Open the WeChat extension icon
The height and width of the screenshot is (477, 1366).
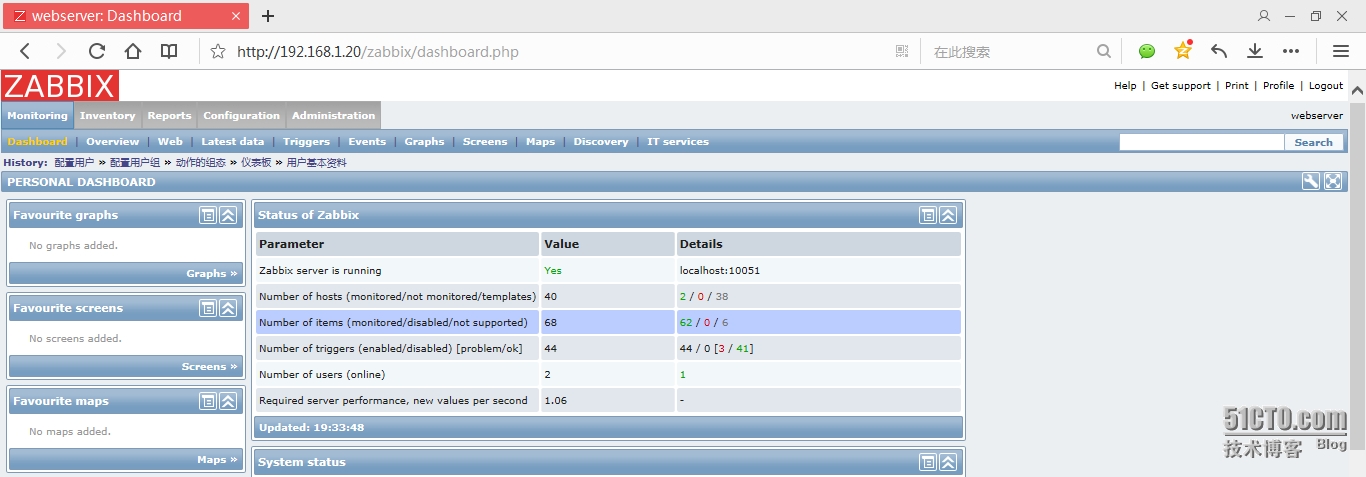(1147, 51)
